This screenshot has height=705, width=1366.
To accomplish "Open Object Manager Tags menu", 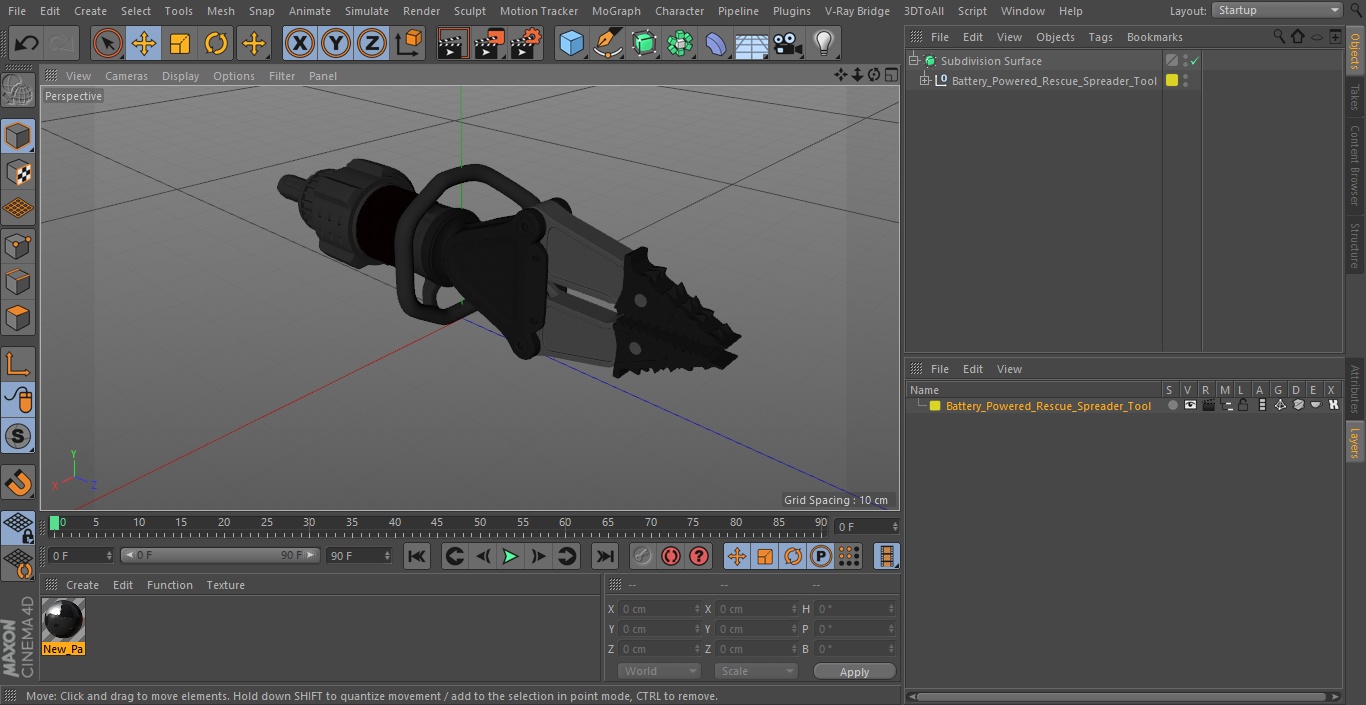I will pos(1100,37).
